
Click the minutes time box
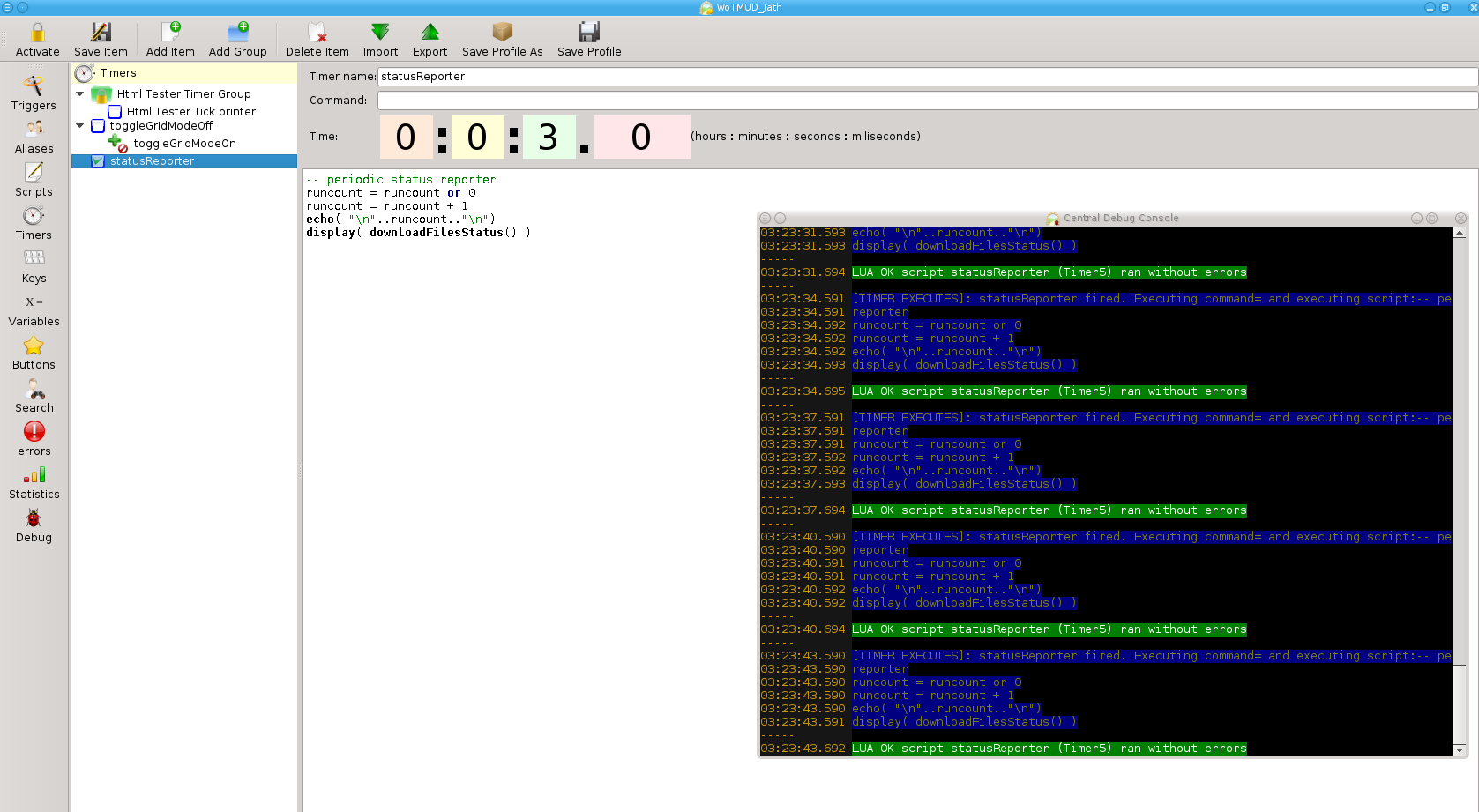click(477, 137)
